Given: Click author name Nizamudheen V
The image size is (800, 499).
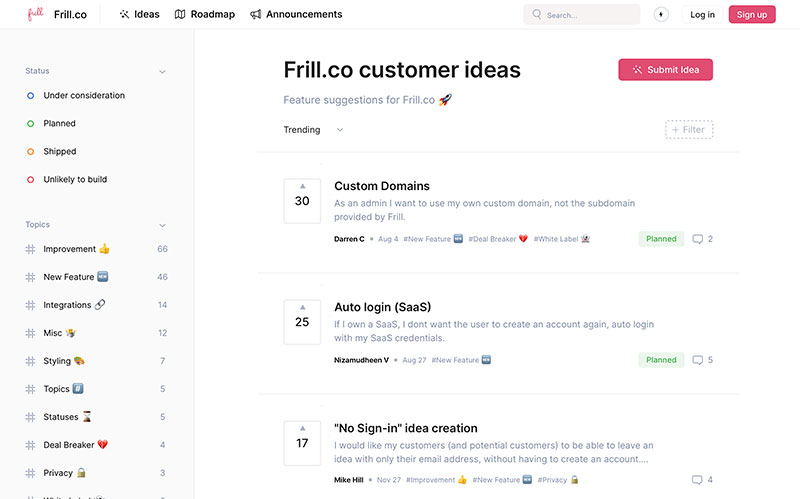Looking at the screenshot, I should pos(361,360).
